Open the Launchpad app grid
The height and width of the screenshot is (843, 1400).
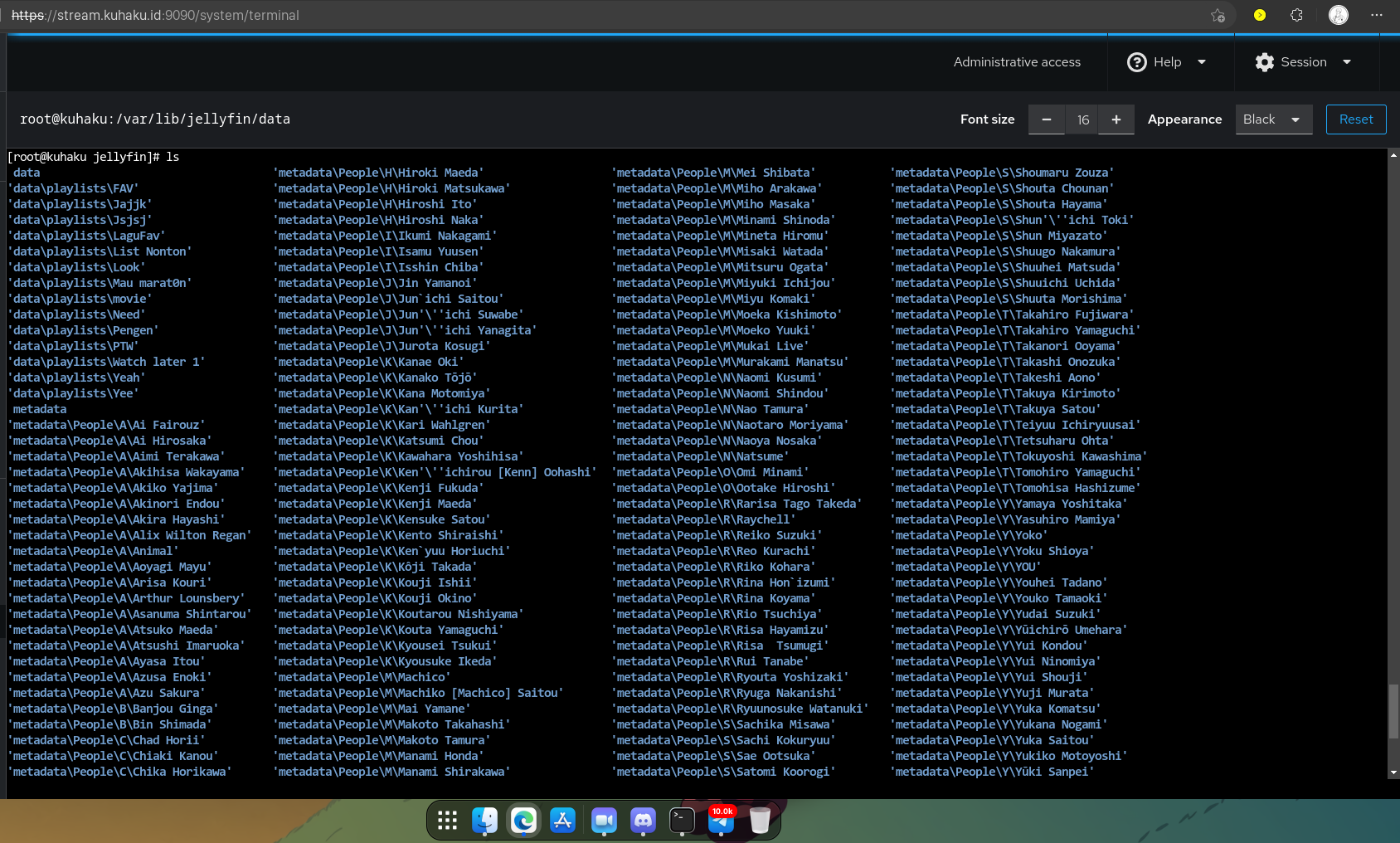pos(446,821)
